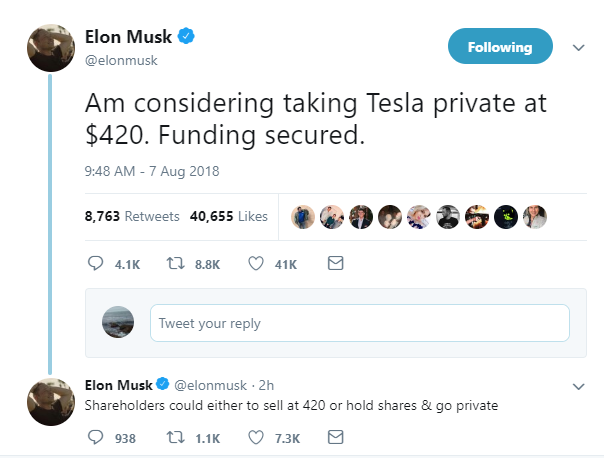The height and width of the screenshot is (458, 604).
Task: Click the 9:48 AM - 7 Aug 2018 timestamp
Action: tap(151, 171)
